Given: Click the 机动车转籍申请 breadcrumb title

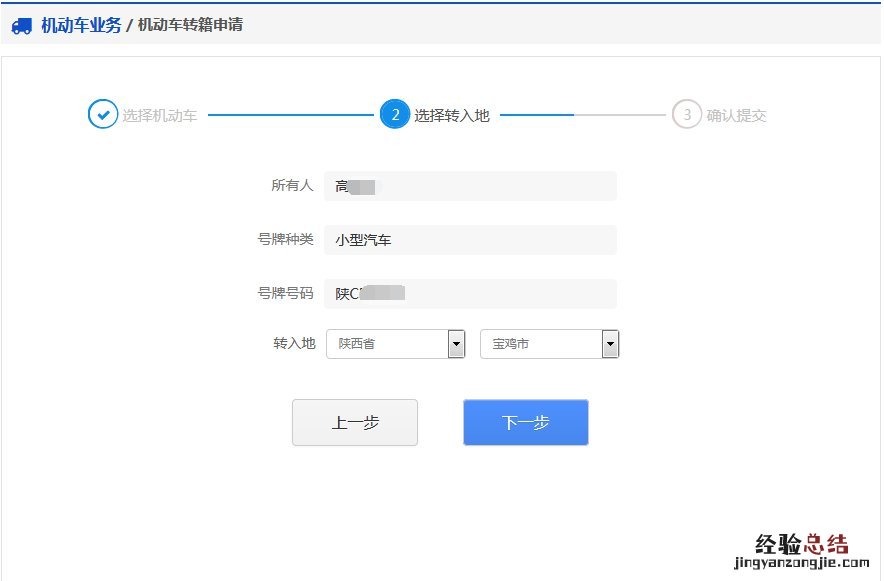Looking at the screenshot, I should (189, 25).
